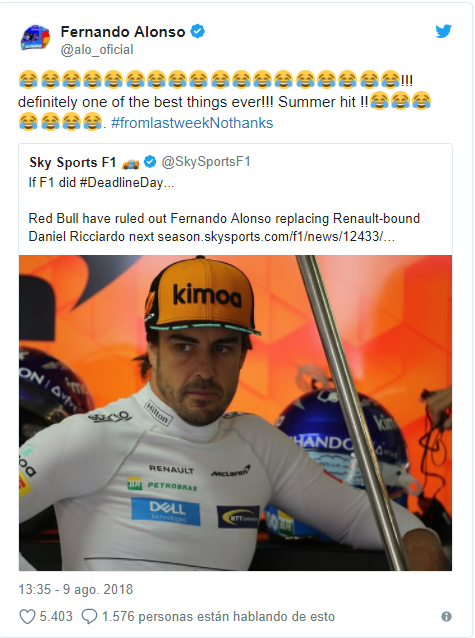Open the quoted tweet photo of Alonso
Viewport: 475px width, 638px height.
[x=235, y=413]
